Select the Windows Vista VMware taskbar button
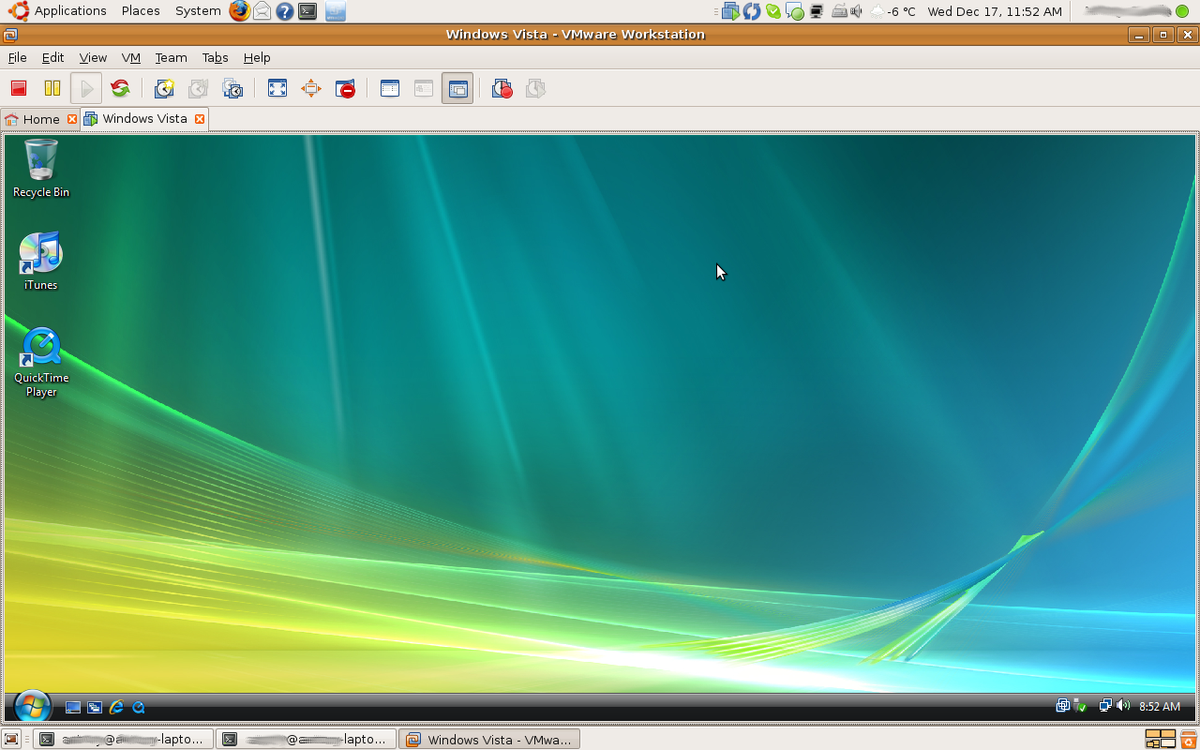Image resolution: width=1200 pixels, height=750 pixels. [489, 739]
